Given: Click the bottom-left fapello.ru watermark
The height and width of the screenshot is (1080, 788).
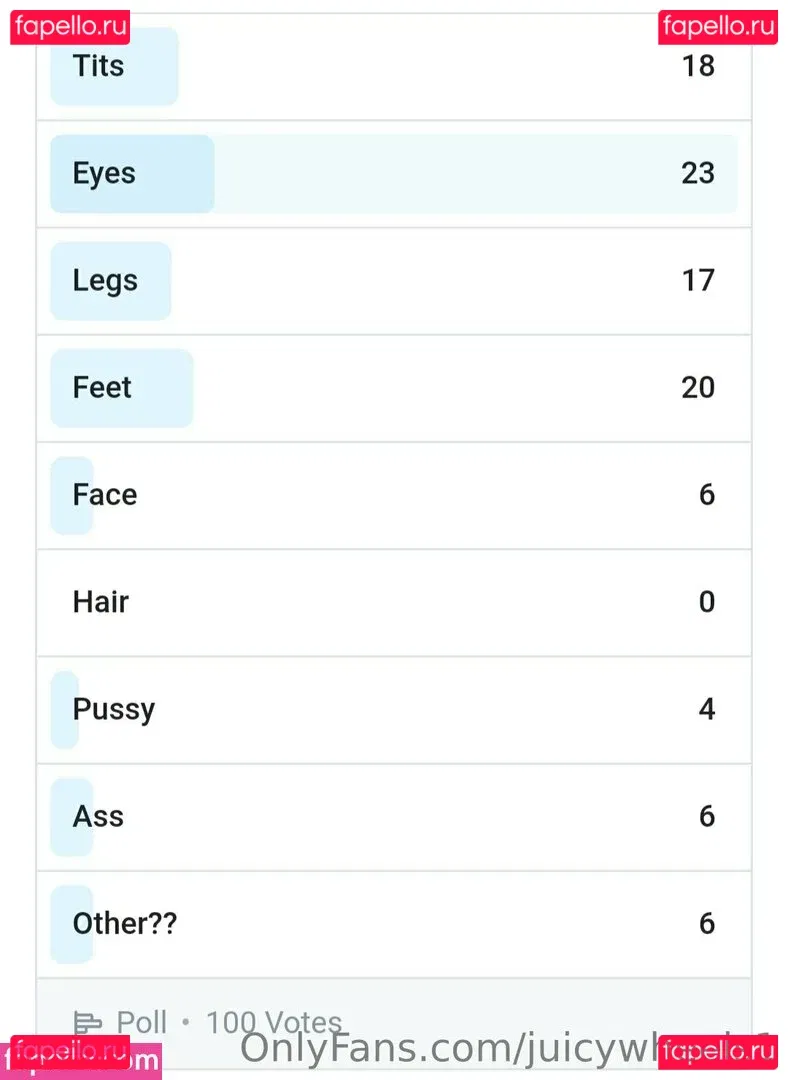Looking at the screenshot, I should pyautogui.click(x=70, y=1052).
